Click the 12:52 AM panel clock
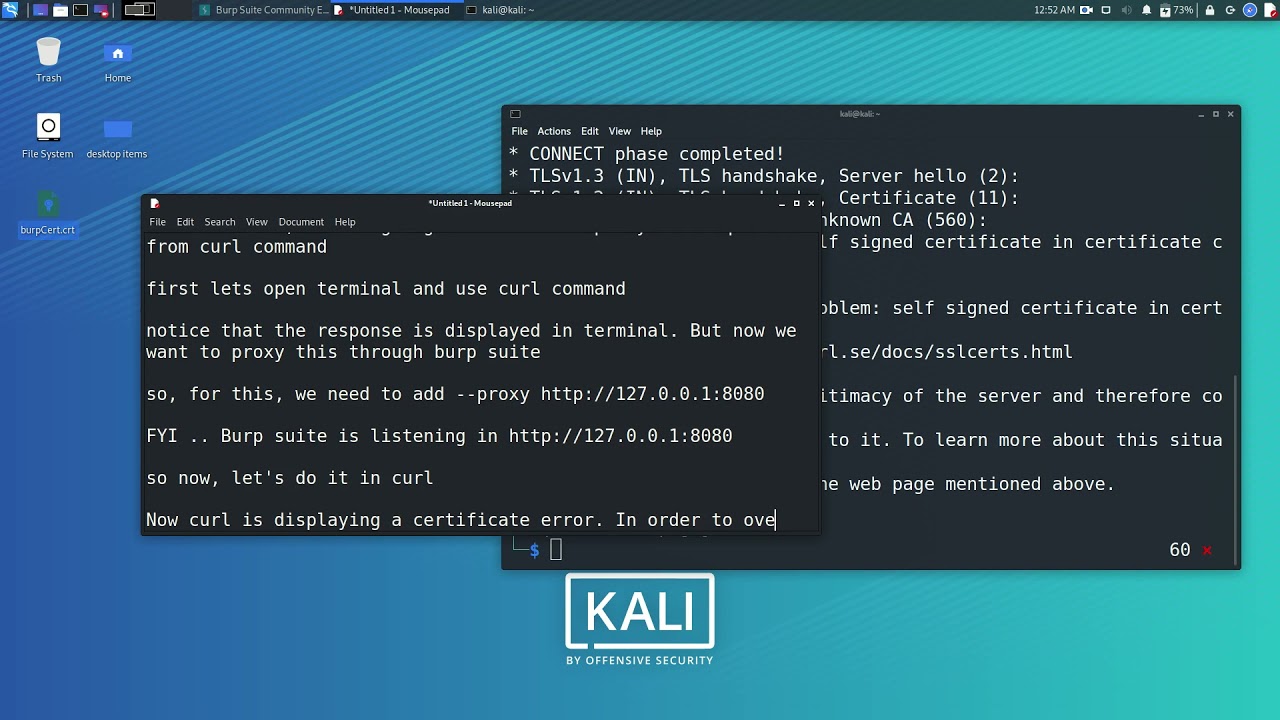1280x720 pixels. (x=1054, y=10)
